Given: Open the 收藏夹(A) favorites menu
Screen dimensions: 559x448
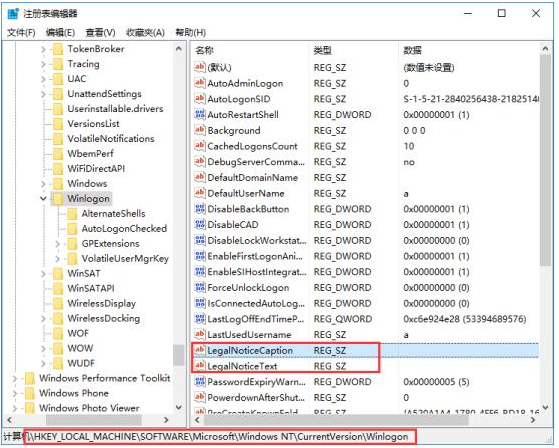Looking at the screenshot, I should pos(145,33).
